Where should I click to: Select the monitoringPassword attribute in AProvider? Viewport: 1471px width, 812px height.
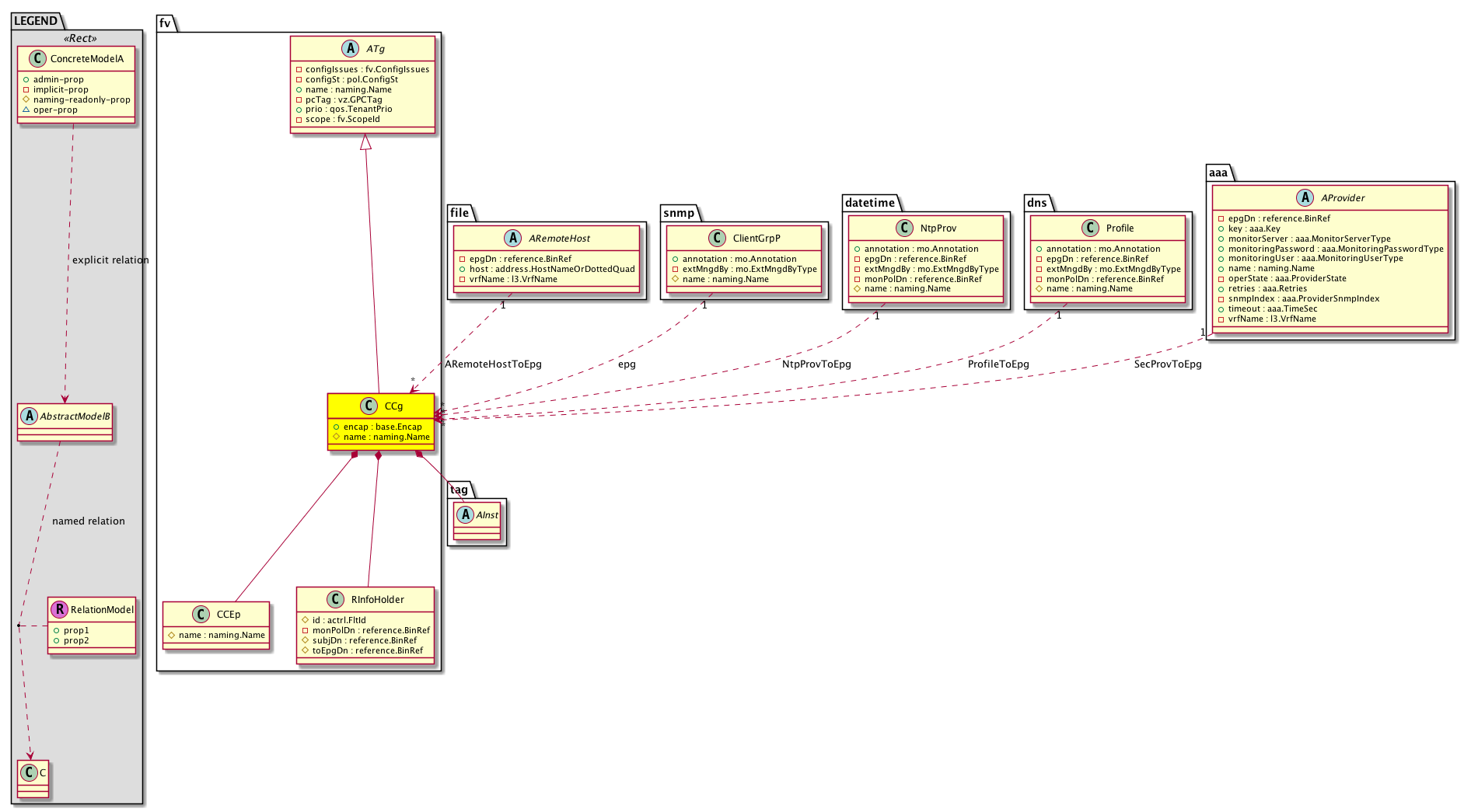click(x=1335, y=249)
